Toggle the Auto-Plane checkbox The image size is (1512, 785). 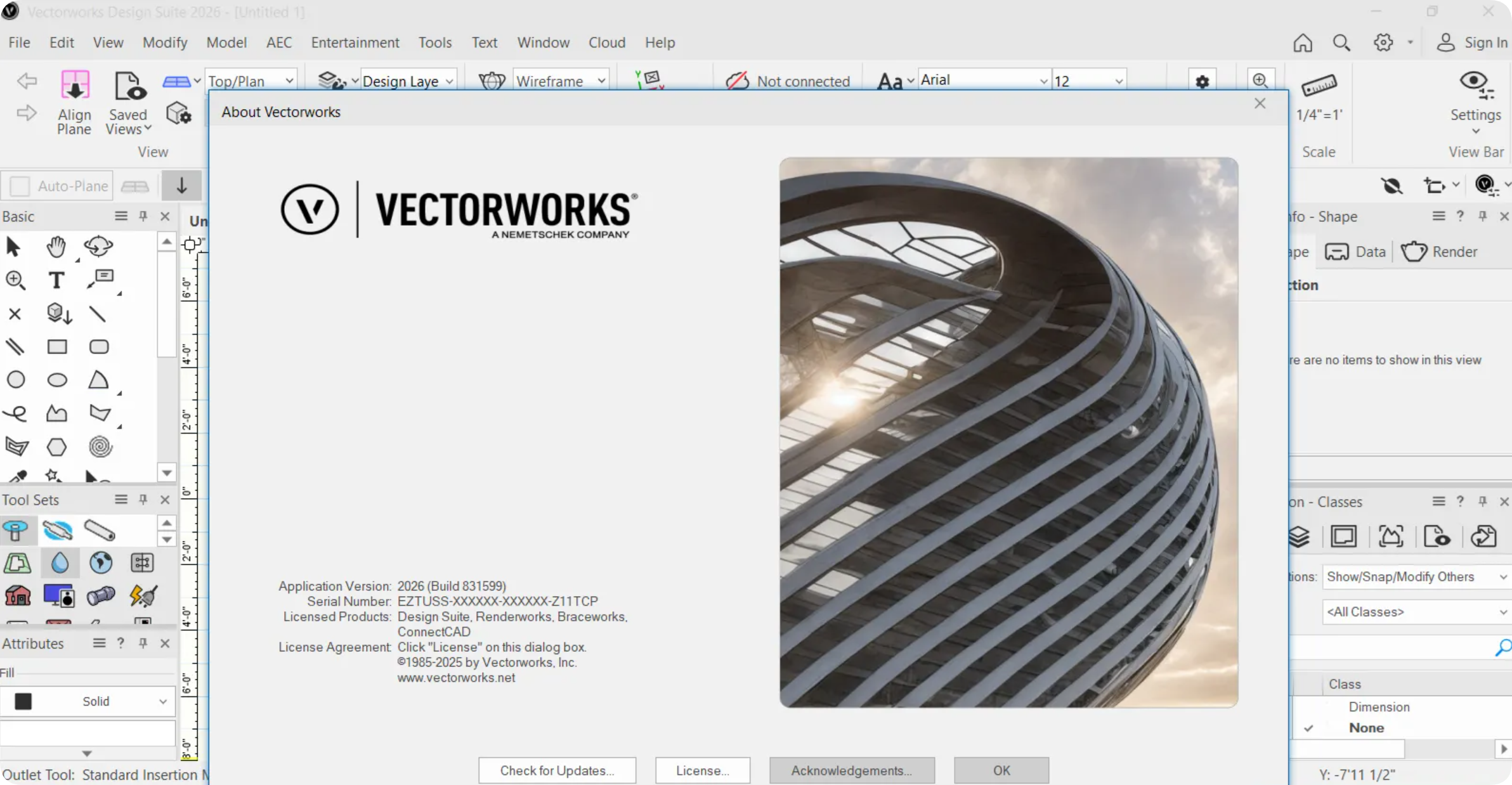20,186
